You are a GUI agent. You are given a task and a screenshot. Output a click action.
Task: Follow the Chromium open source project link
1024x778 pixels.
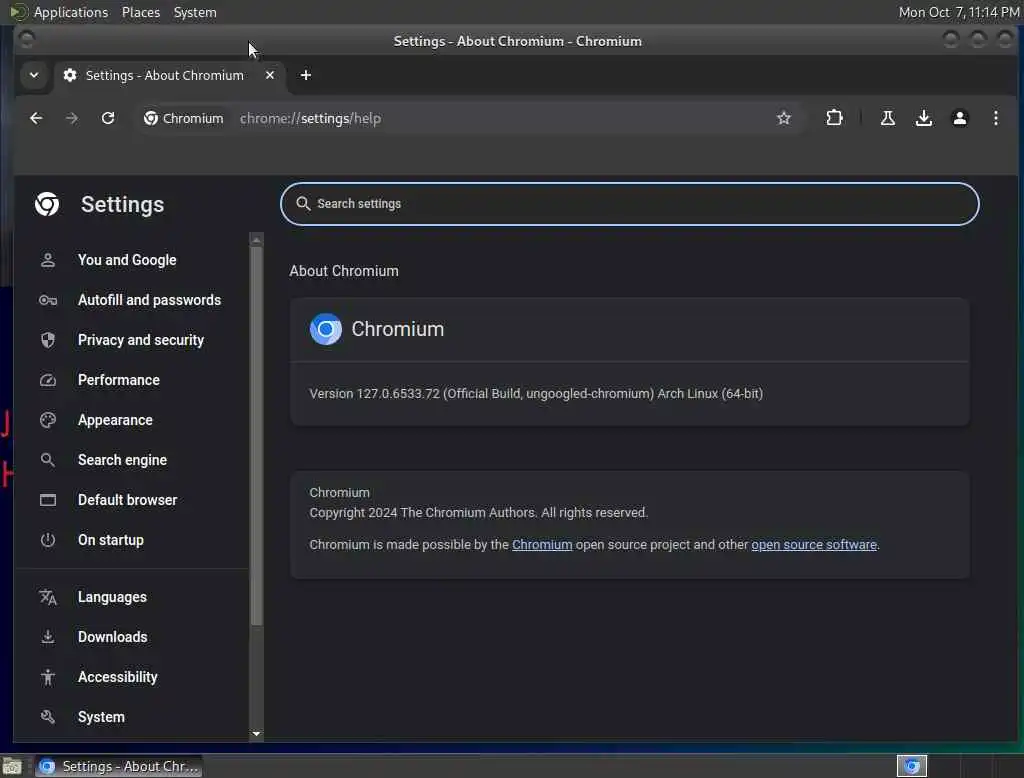[x=541, y=545]
